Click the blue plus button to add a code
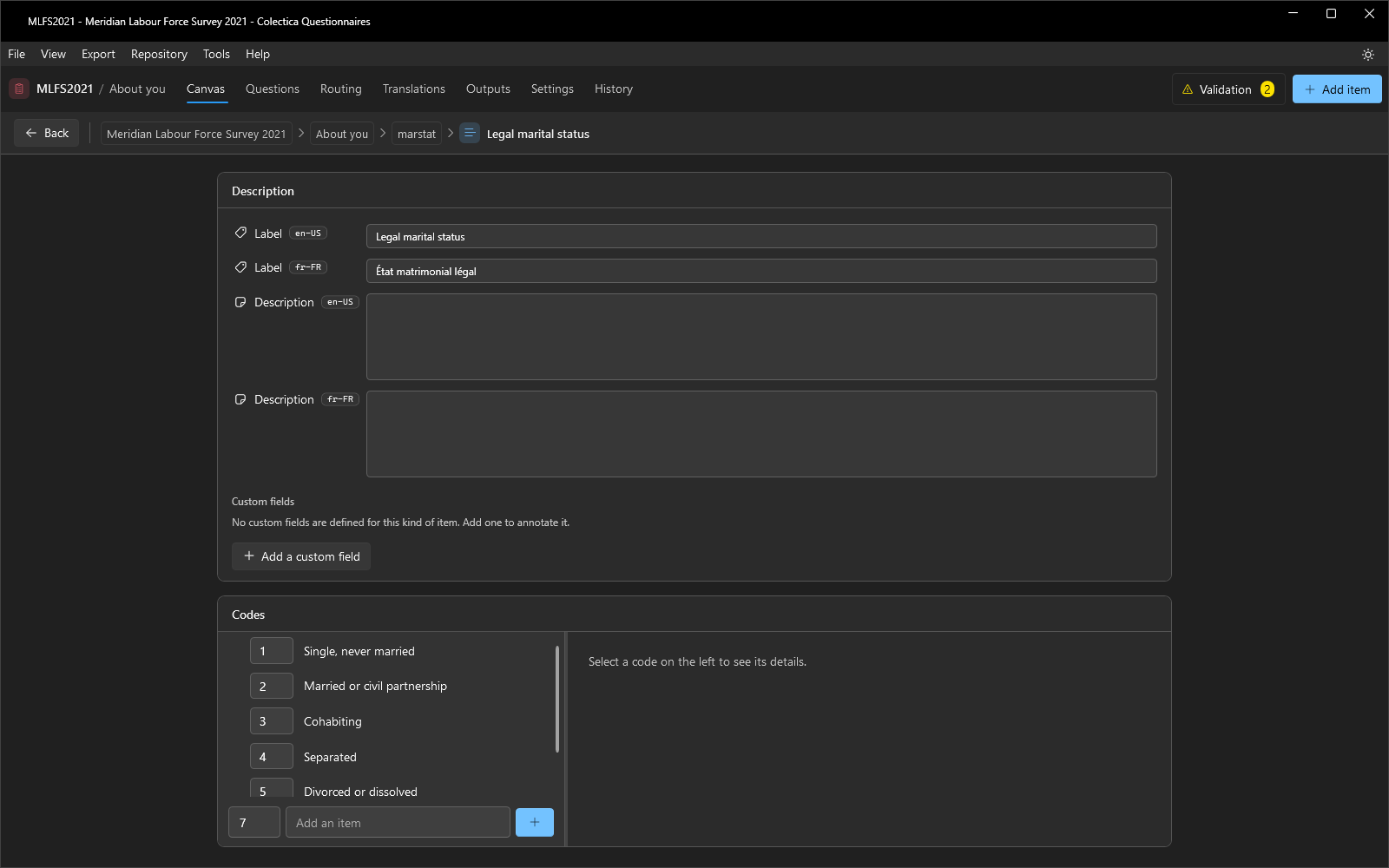Screen dimensions: 1389x868 click(x=535, y=822)
